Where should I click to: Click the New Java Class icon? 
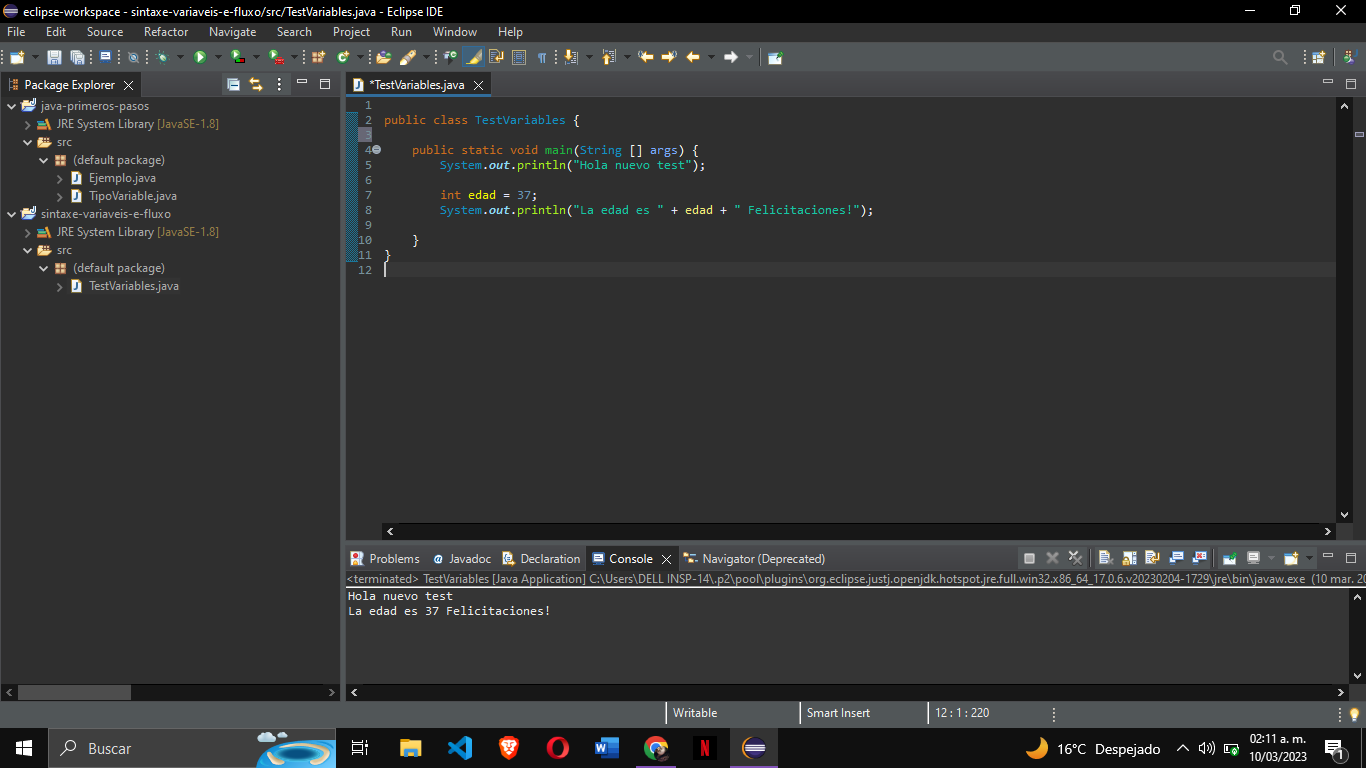coord(343,57)
